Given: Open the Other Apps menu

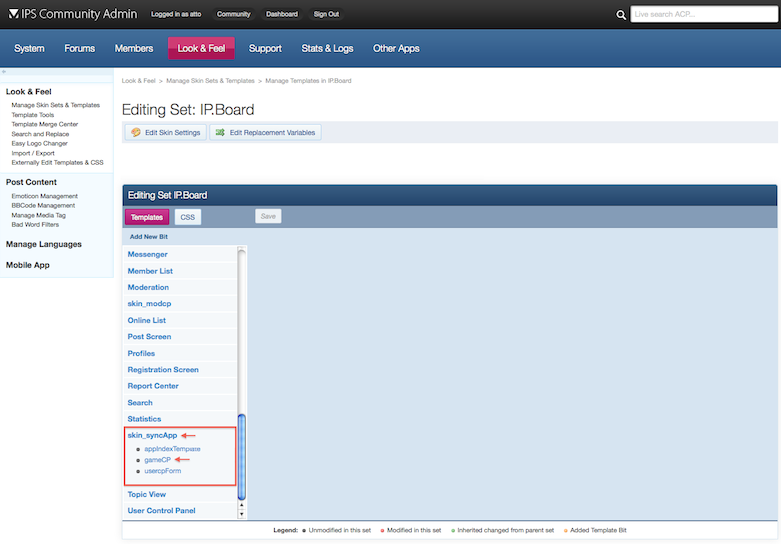Looking at the screenshot, I should coord(396,48).
